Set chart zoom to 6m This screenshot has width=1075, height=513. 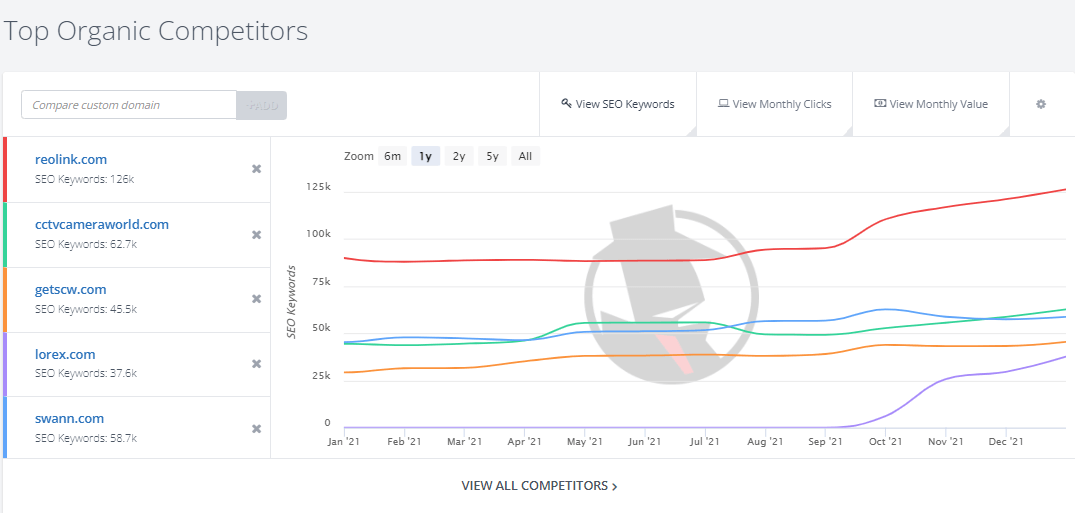point(392,156)
